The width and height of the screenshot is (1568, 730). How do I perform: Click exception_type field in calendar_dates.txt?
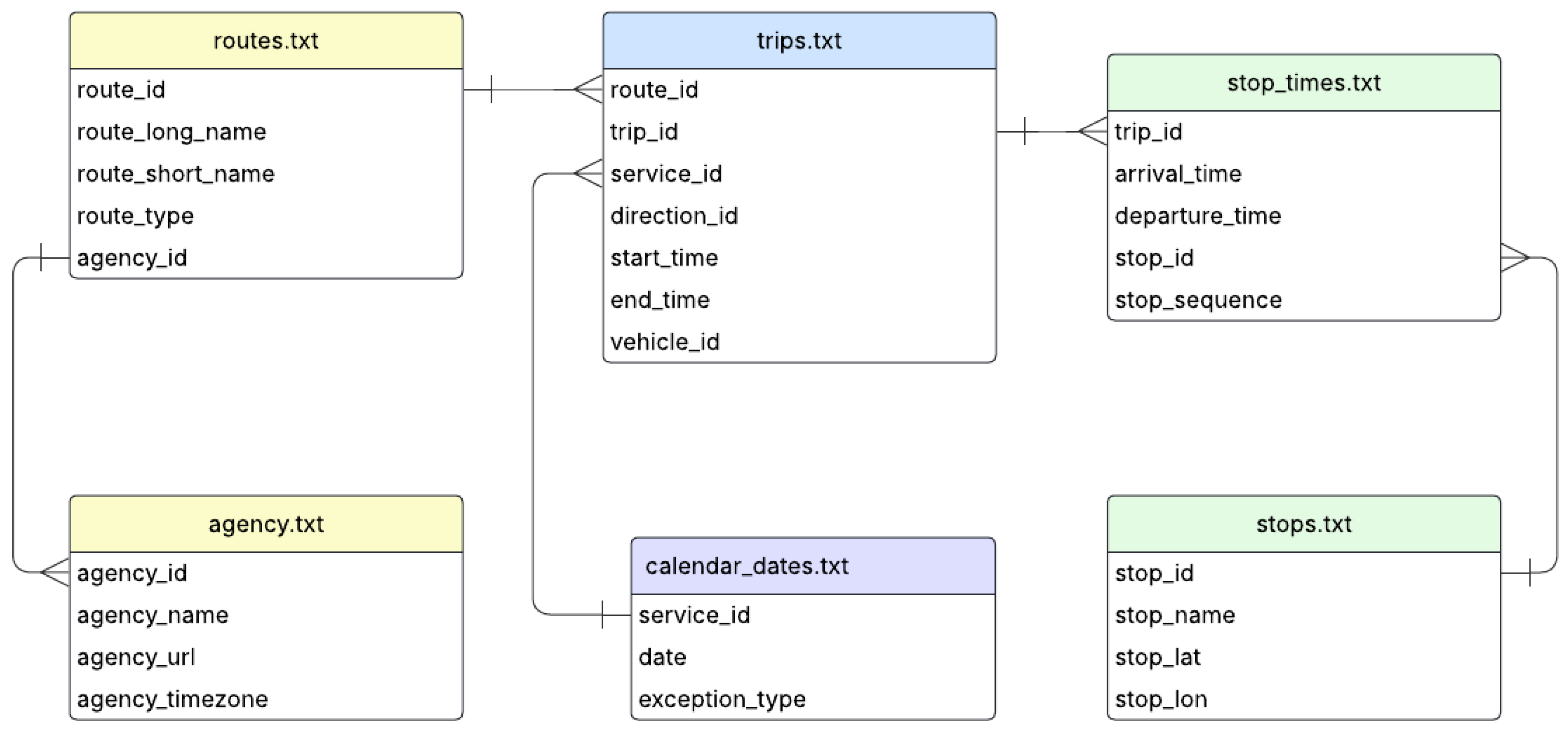722,700
